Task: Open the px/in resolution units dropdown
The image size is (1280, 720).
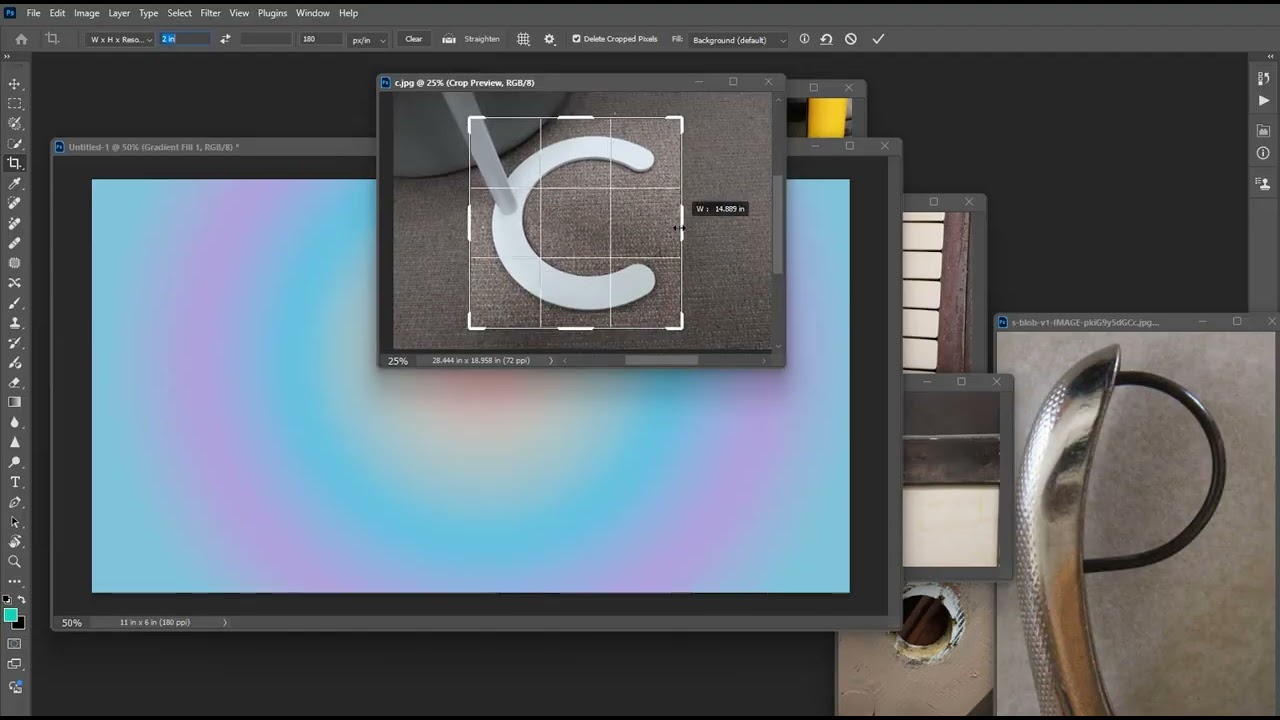Action: (x=368, y=39)
